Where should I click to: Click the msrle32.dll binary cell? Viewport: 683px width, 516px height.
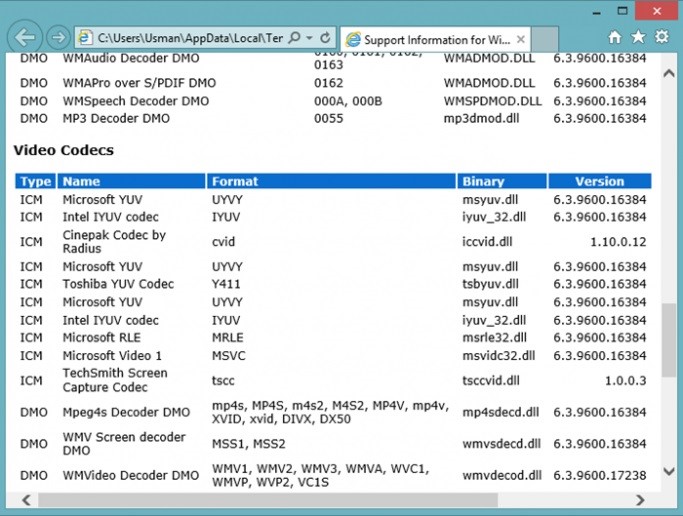click(x=494, y=337)
